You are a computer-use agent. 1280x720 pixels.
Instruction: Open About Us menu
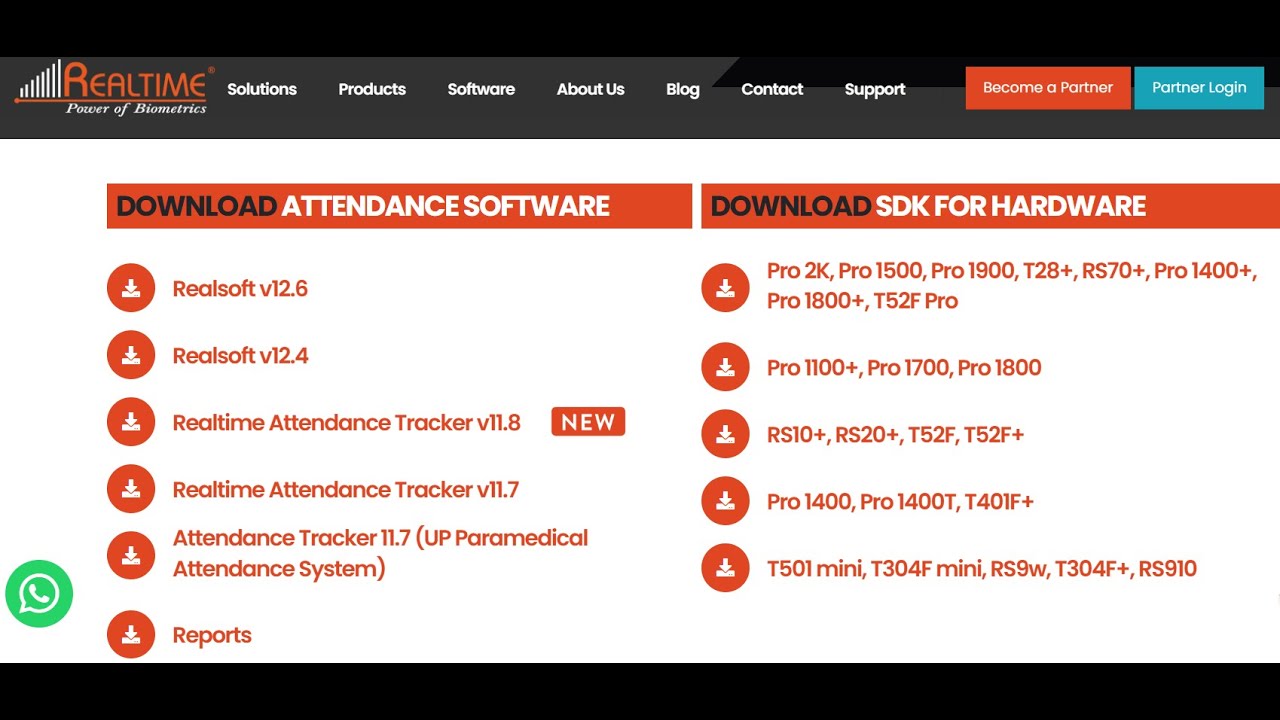(x=590, y=89)
